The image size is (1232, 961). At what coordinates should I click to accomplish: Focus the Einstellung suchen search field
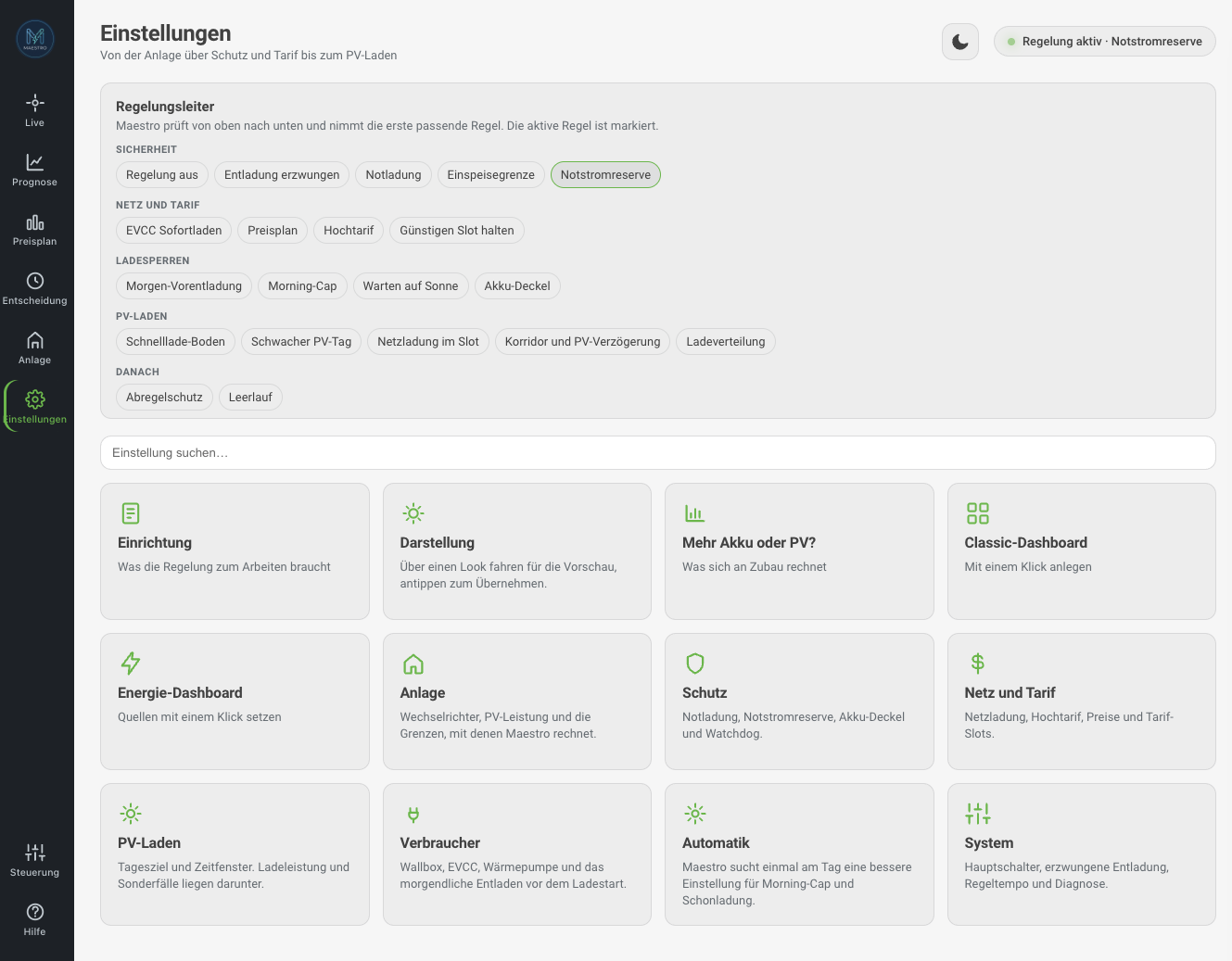point(658,453)
